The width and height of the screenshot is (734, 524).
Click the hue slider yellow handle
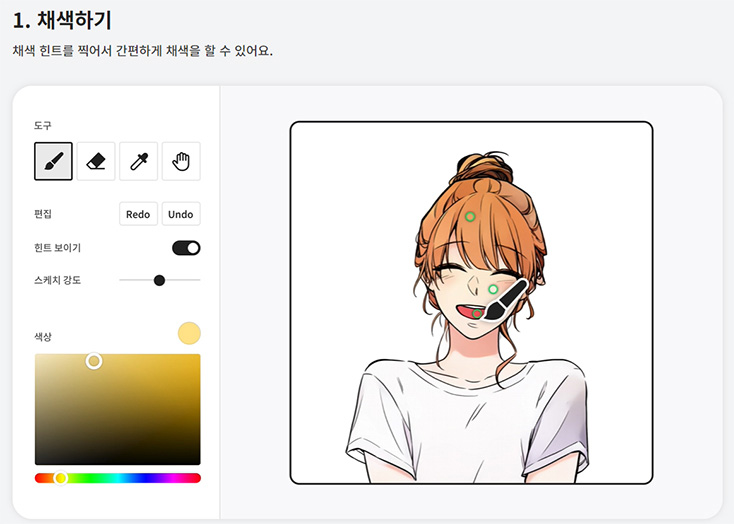[60, 478]
